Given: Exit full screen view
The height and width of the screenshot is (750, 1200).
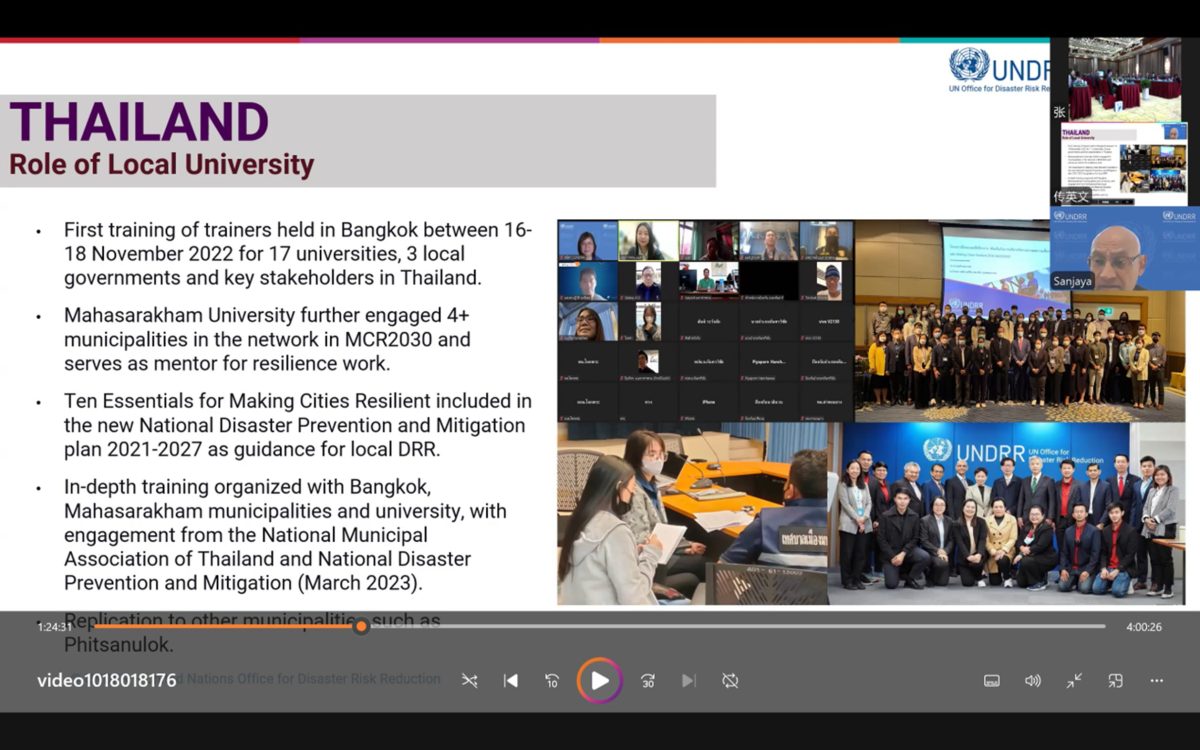Looking at the screenshot, I should [x=1074, y=681].
